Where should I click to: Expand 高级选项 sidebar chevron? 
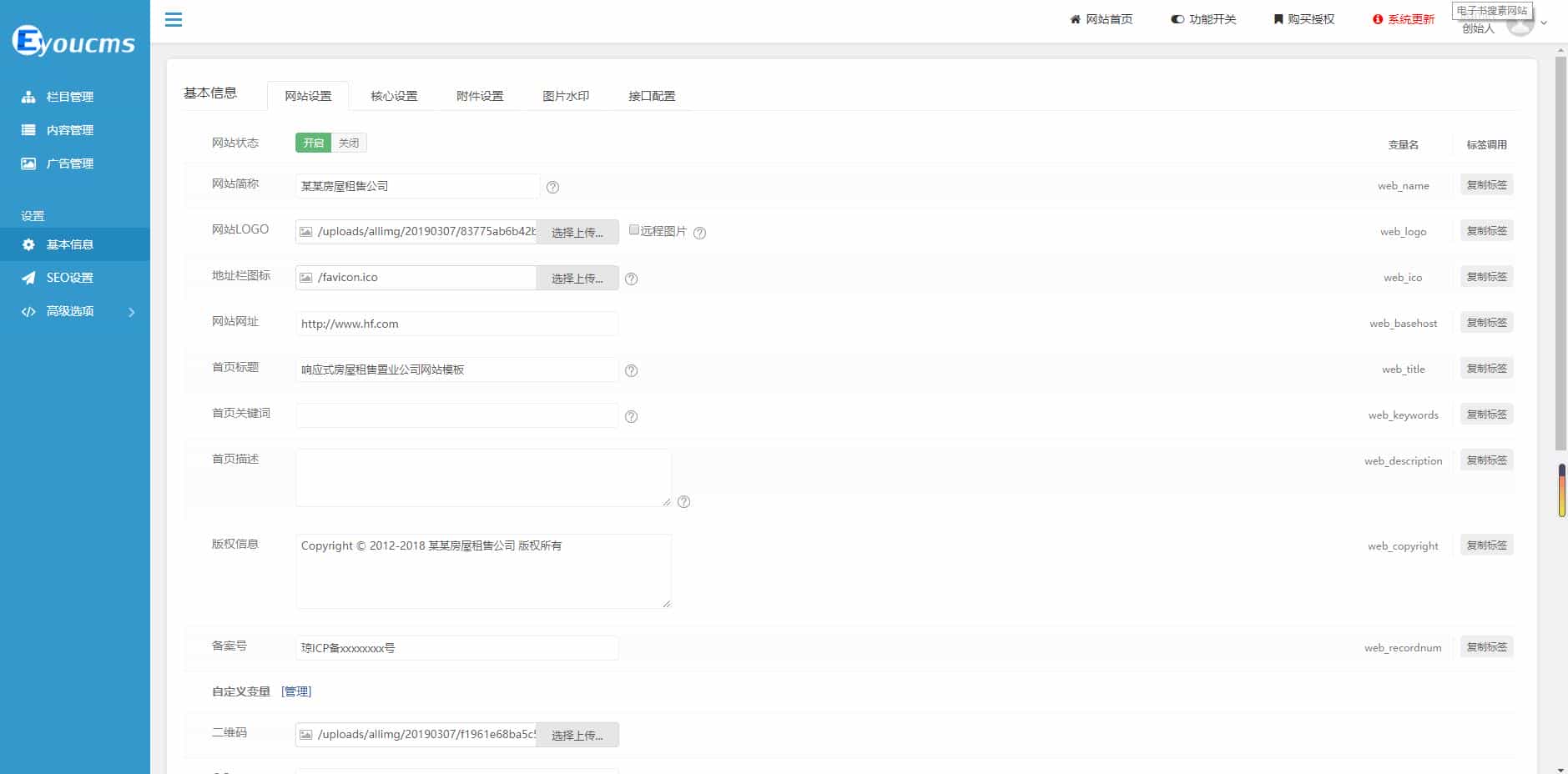131,312
